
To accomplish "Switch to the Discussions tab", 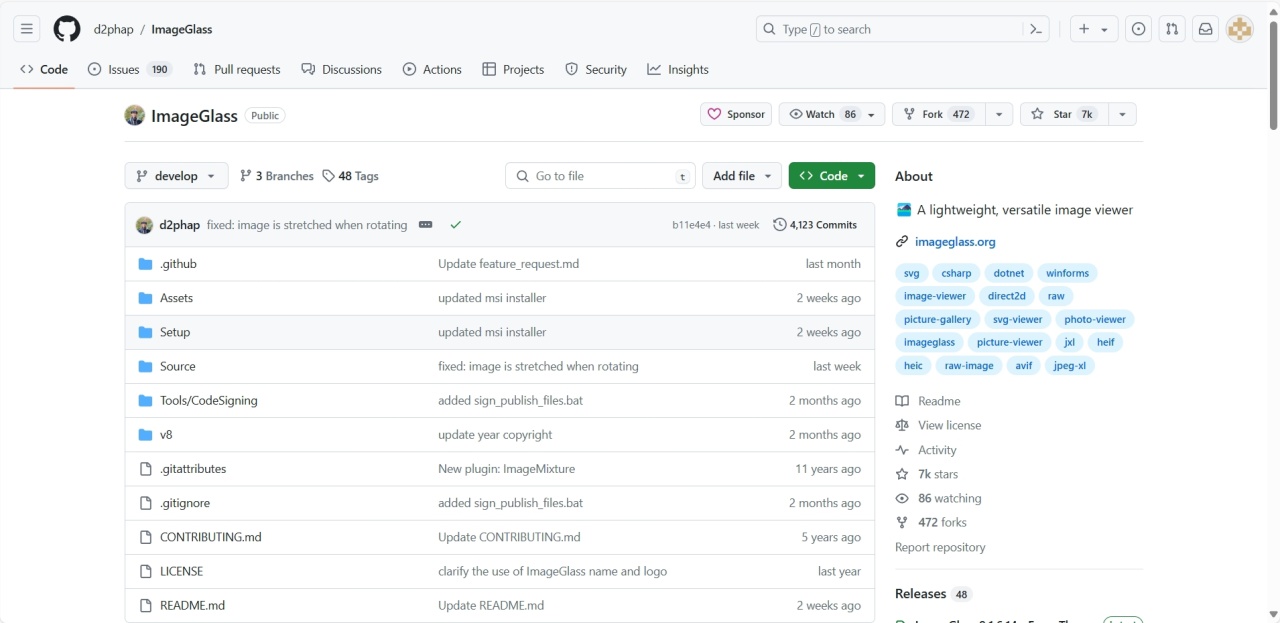I will coord(342,70).
